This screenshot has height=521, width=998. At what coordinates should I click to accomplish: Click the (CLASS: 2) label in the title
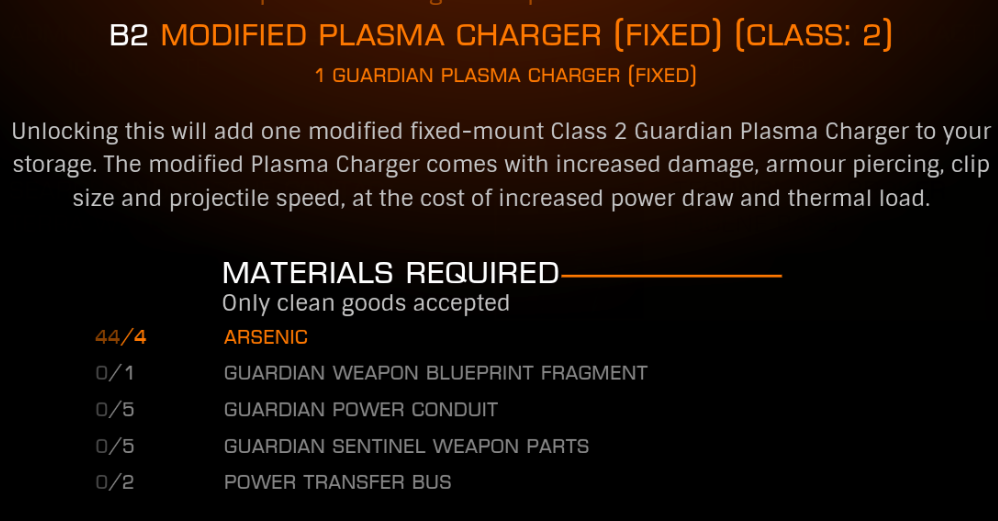(x=813, y=35)
